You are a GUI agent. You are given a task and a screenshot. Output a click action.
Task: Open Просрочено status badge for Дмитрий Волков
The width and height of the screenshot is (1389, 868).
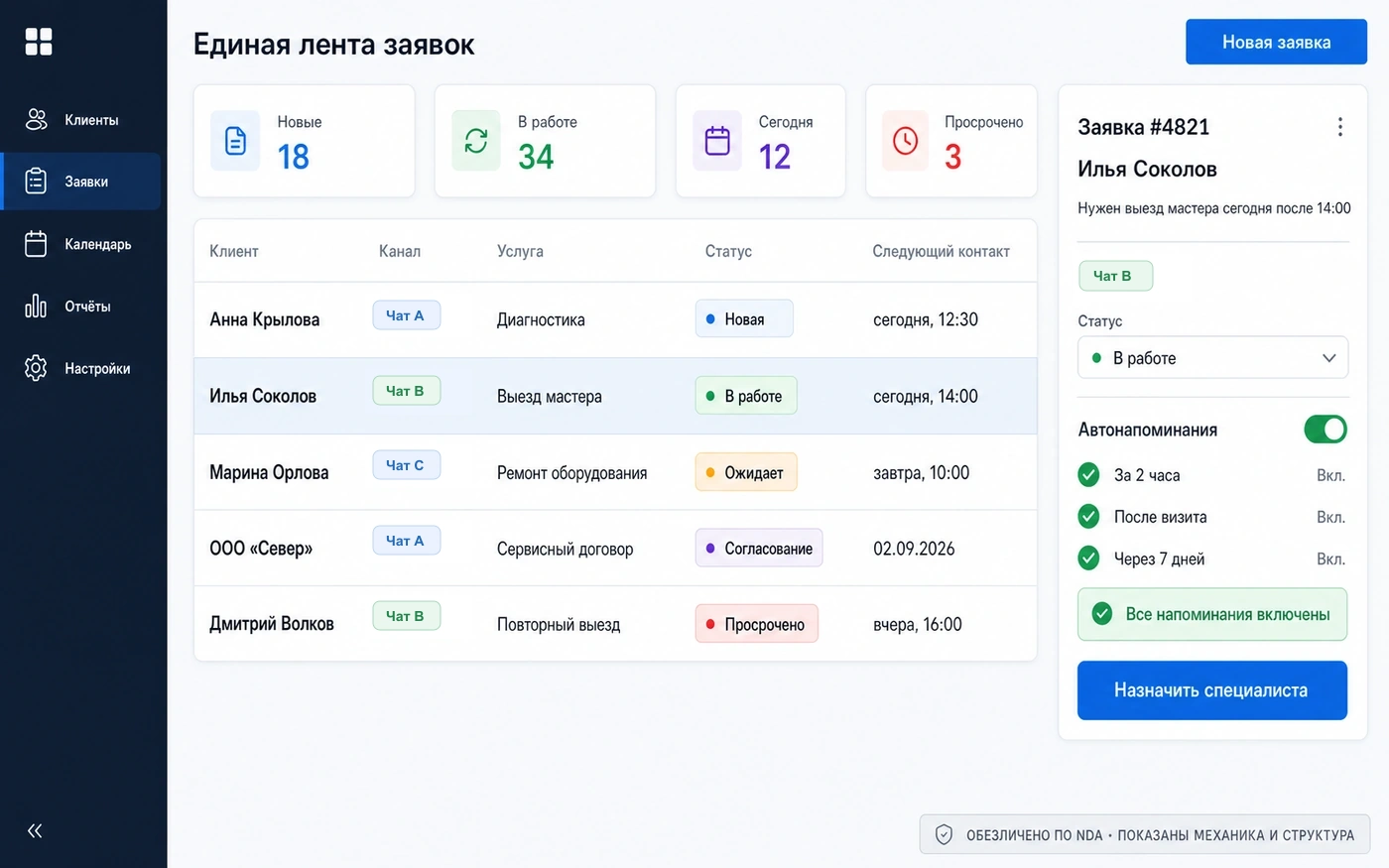pyautogui.click(x=757, y=624)
